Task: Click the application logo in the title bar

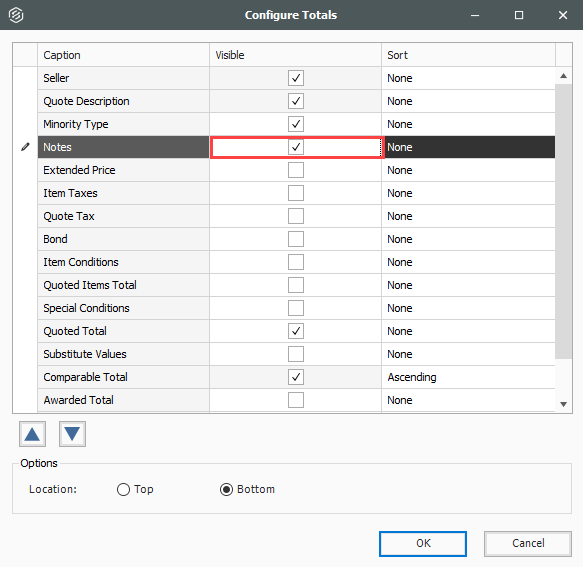Action: (16, 15)
